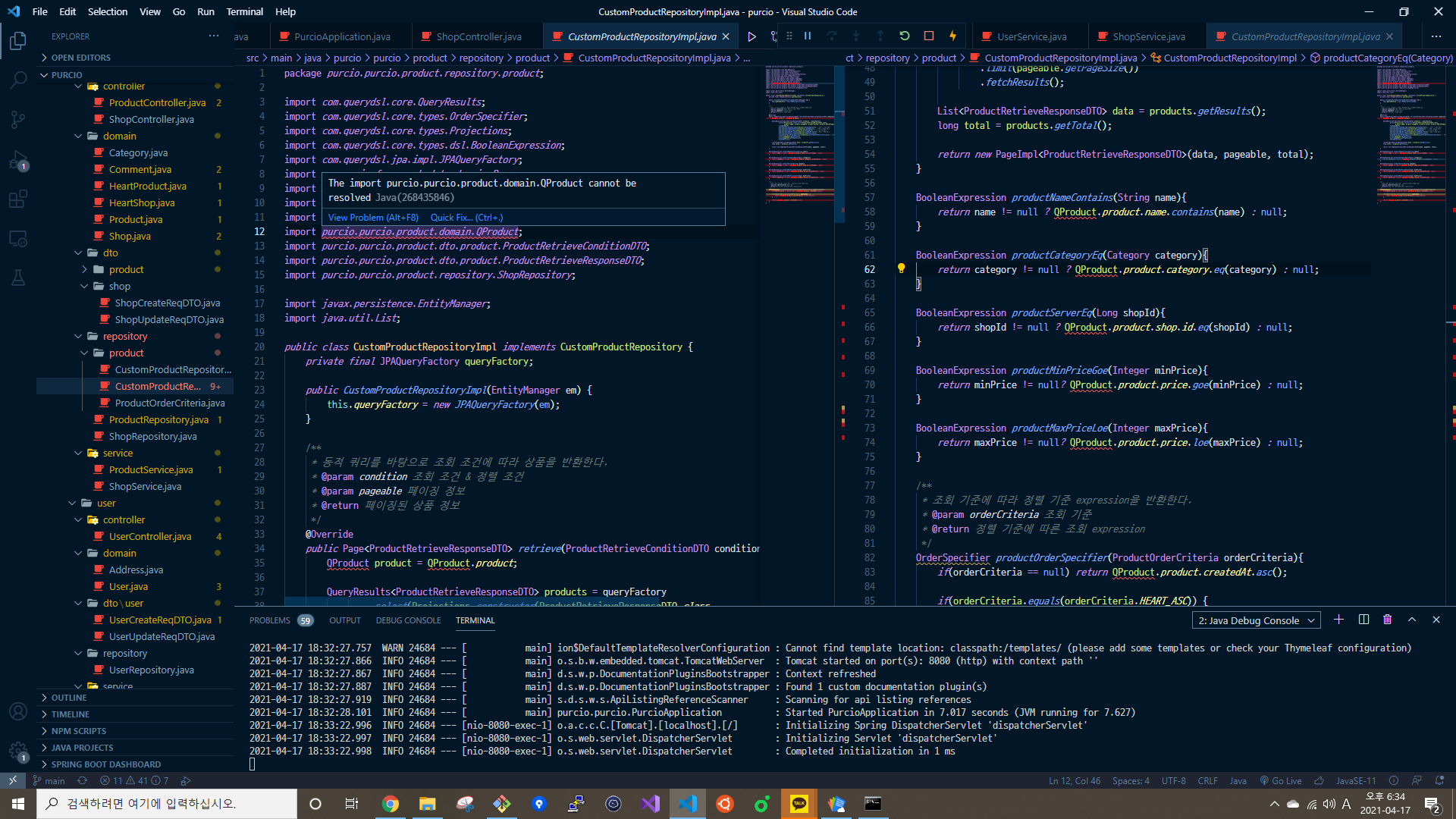Kill the active terminal with the trash icon
Viewport: 1456px width, 819px height.
[1387, 620]
